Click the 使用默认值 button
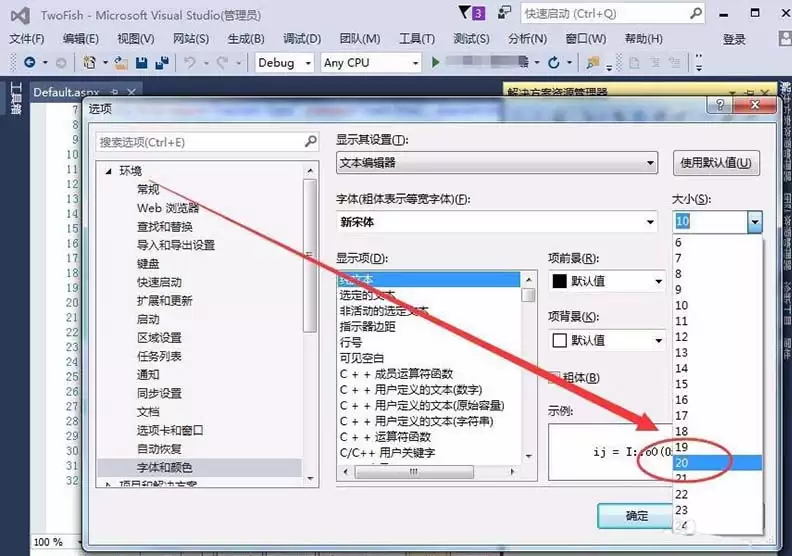Viewport: 792px width, 556px height. (x=716, y=162)
